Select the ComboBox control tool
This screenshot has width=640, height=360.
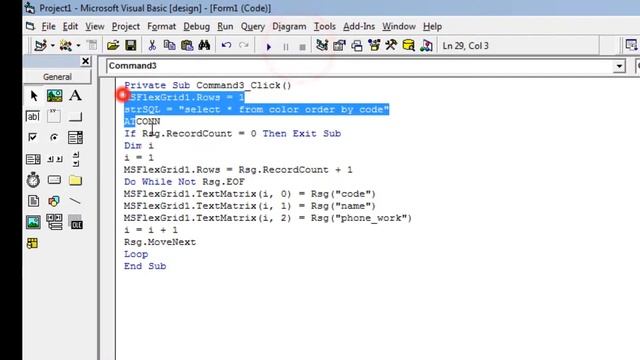pos(75,138)
